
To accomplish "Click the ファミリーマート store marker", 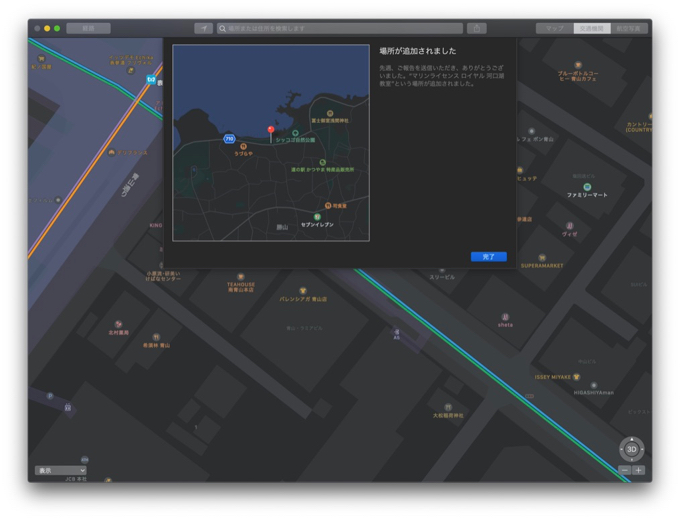I will 587,187.
